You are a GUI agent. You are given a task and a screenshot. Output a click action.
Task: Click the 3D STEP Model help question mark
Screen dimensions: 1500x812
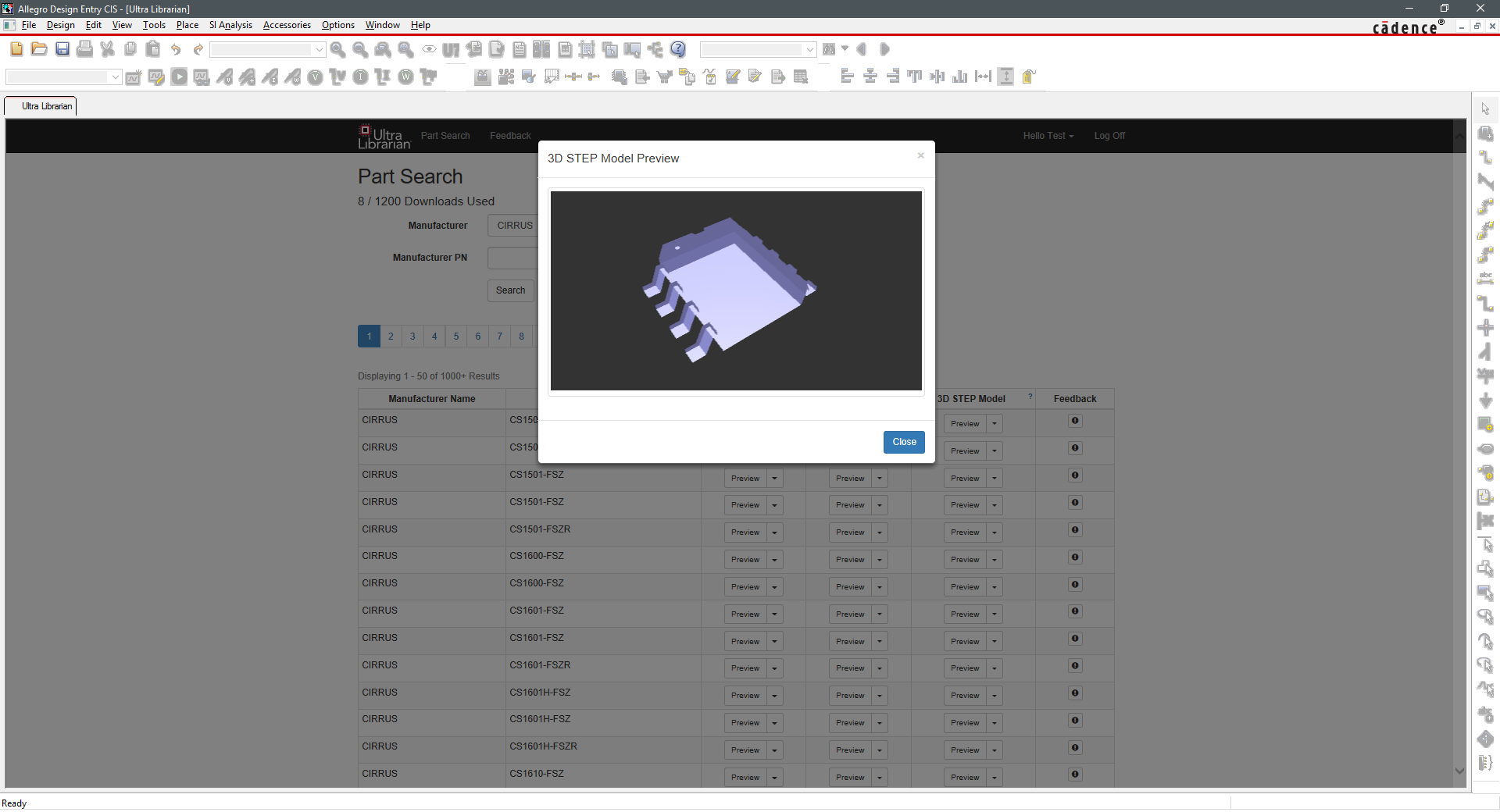(x=1030, y=397)
